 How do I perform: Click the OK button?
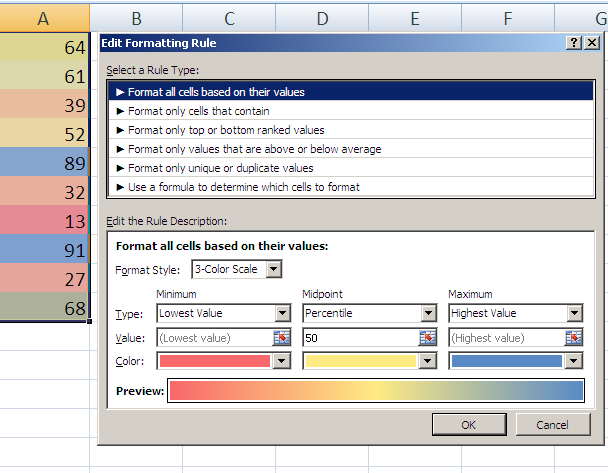tap(469, 425)
